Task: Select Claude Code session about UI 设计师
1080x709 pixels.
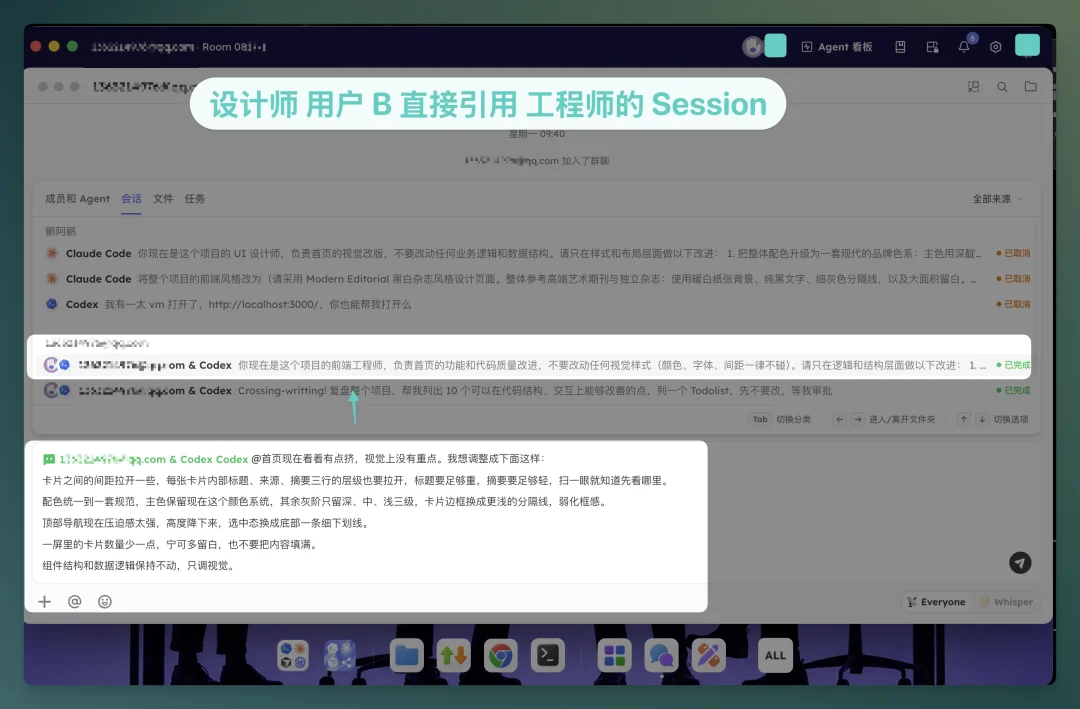Action: pos(536,254)
